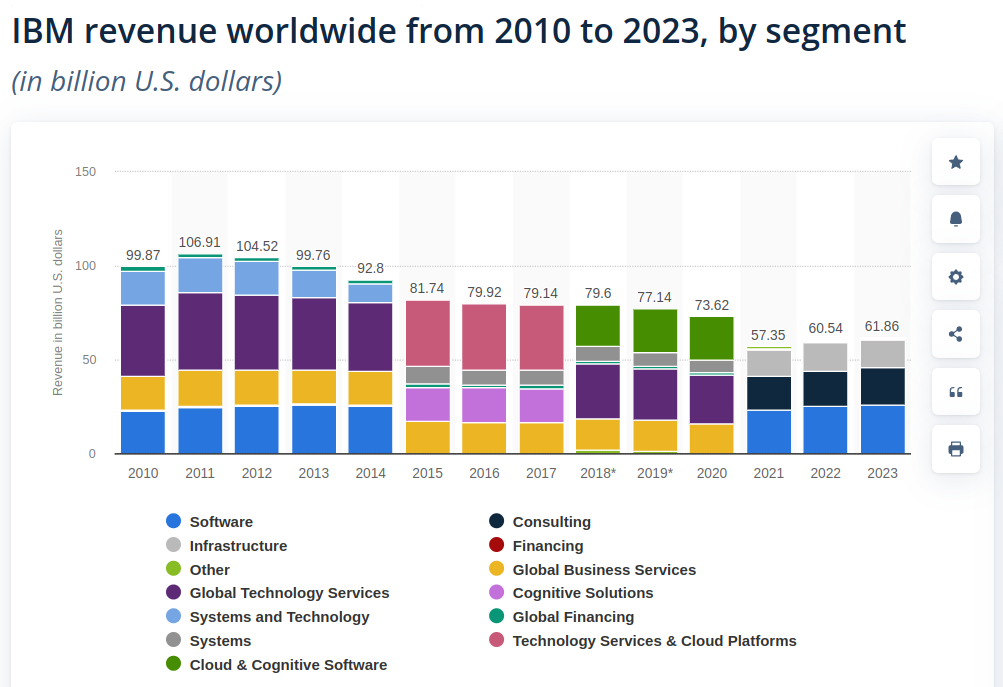The image size is (1003, 687).
Task: Click the 79.92 total label
Action: click(484, 292)
